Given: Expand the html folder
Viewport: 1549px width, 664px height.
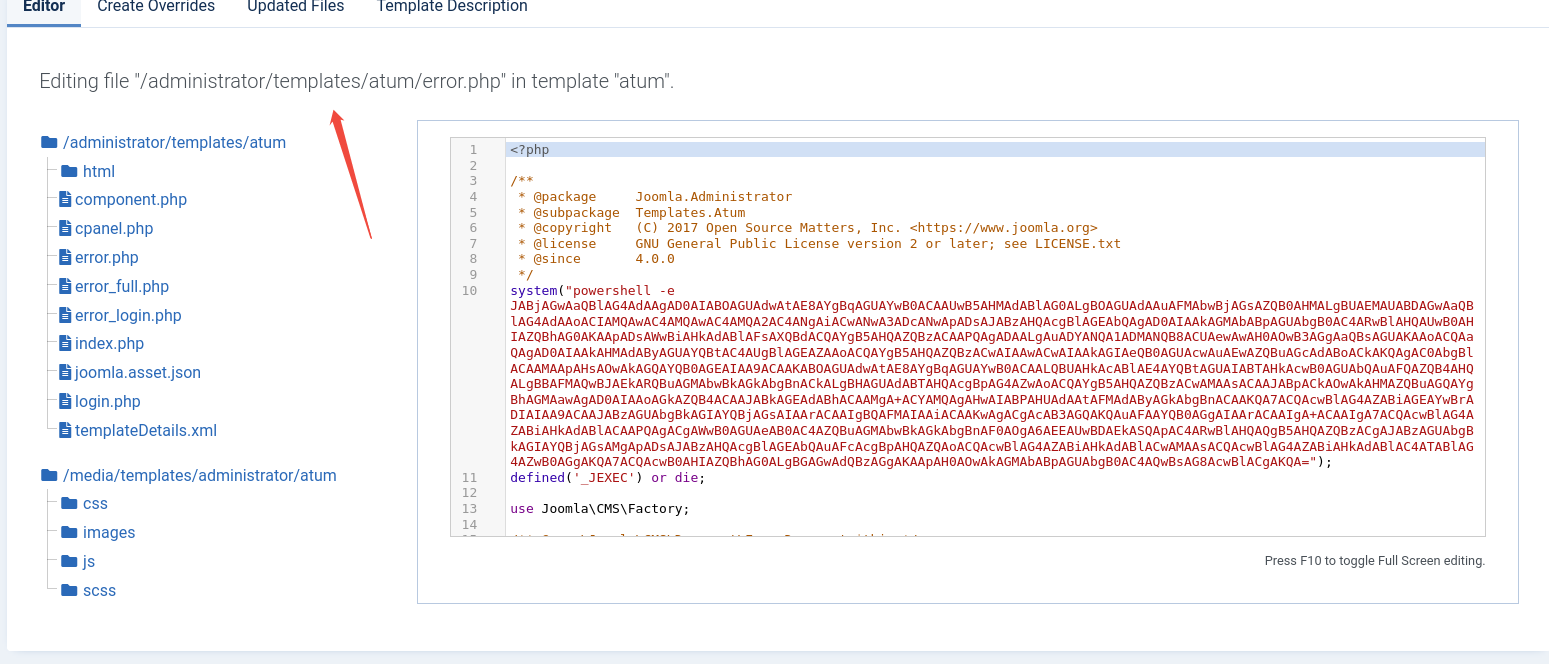Looking at the screenshot, I should 99,172.
